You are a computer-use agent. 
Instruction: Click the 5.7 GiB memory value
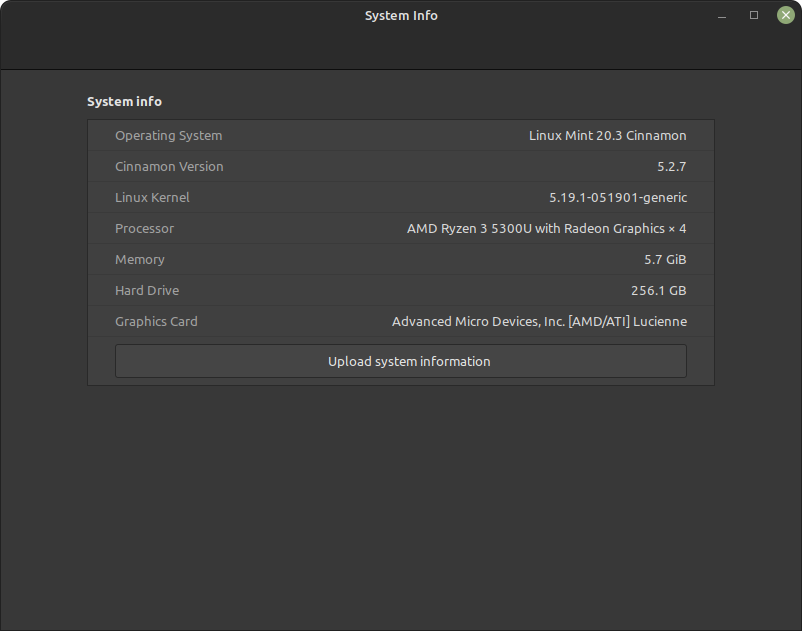pyautogui.click(x=665, y=259)
